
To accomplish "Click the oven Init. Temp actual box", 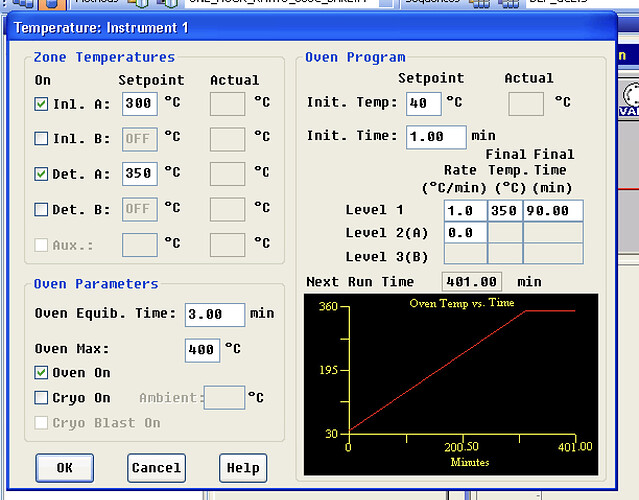I will tap(526, 104).
